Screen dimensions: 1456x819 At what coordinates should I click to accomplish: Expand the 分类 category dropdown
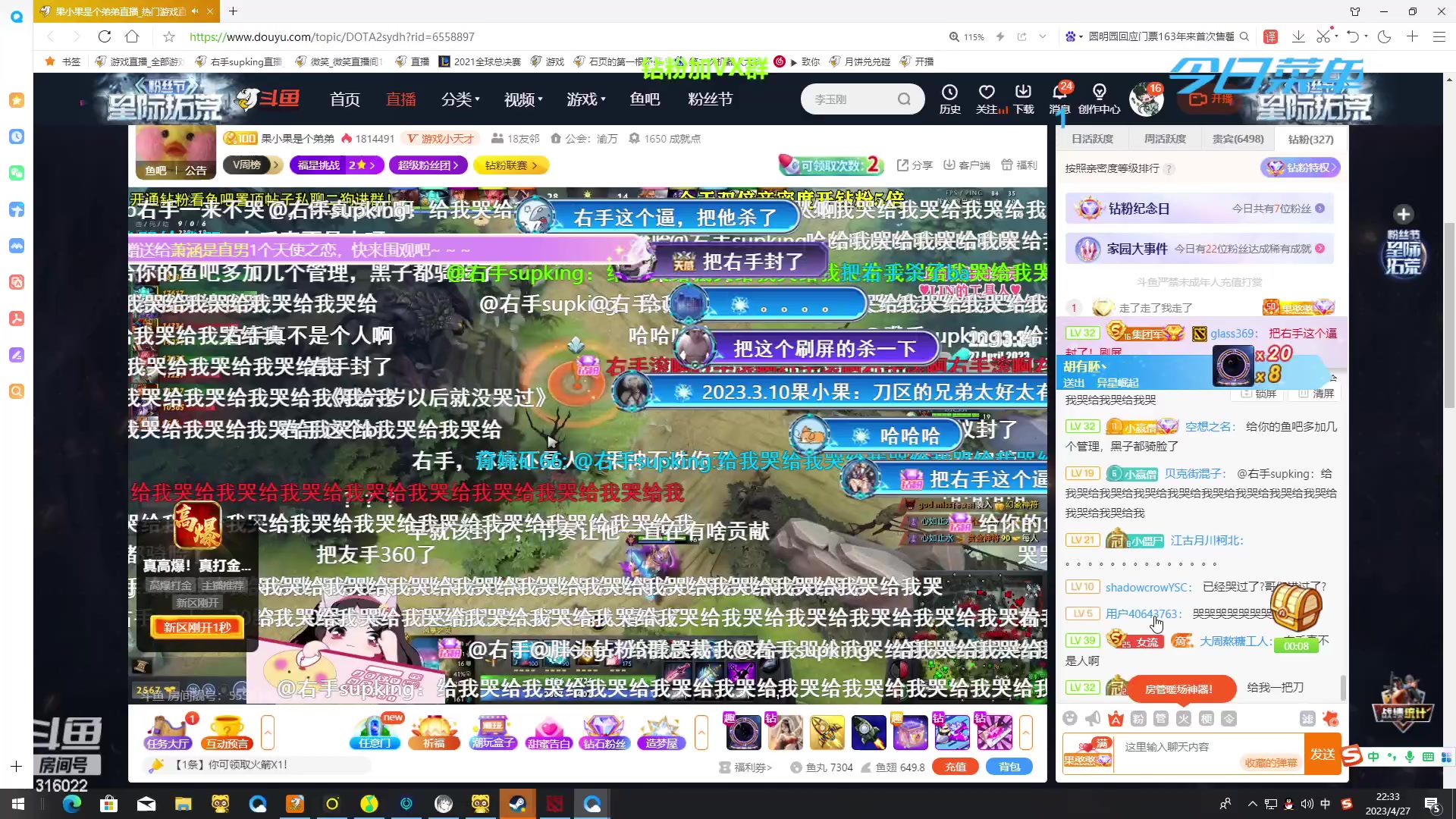460,99
